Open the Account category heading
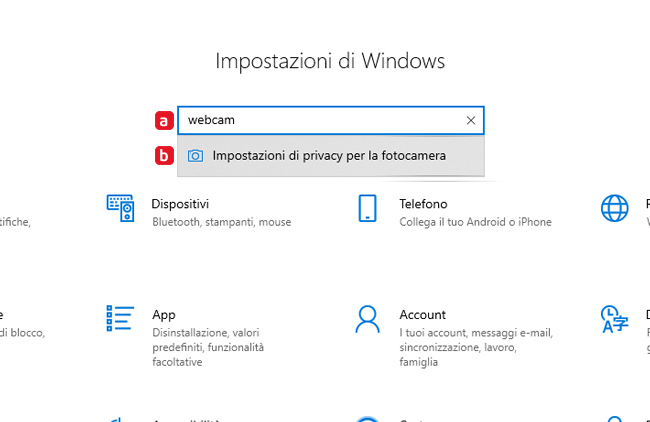Image resolution: width=650 pixels, height=422 pixels. coord(422,314)
